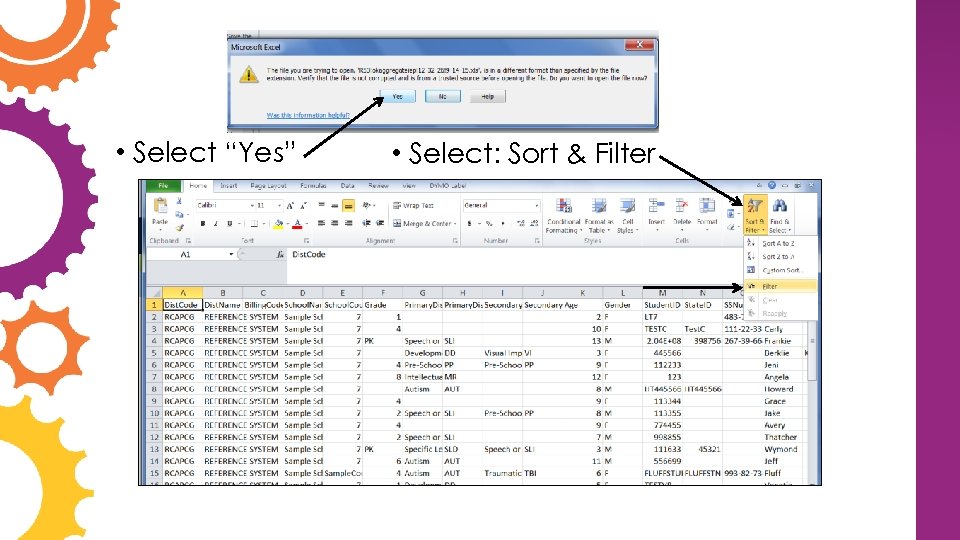Switch to the Review tab
The height and width of the screenshot is (540, 960).
(378, 186)
